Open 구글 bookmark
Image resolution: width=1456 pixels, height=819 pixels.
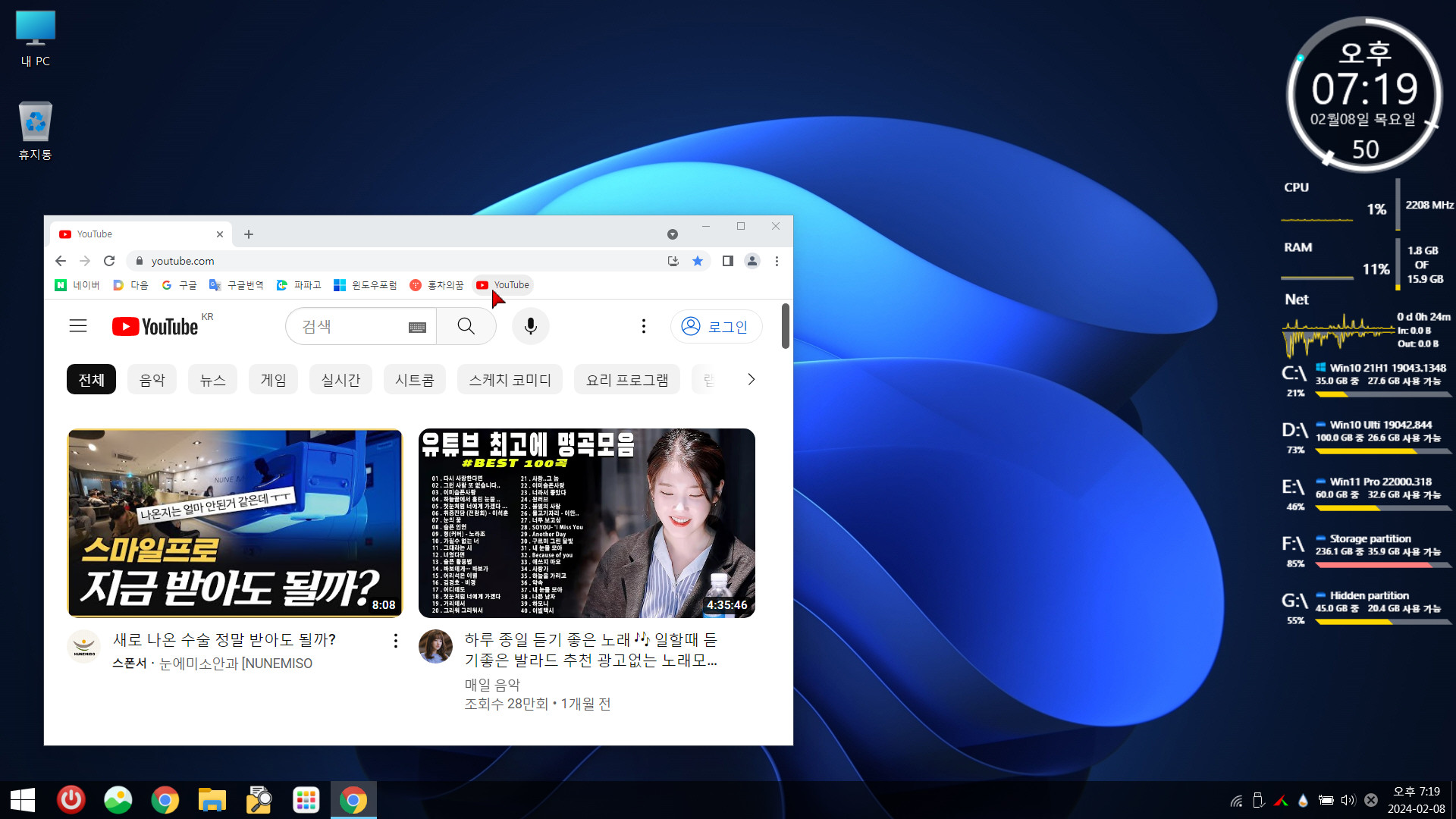[x=179, y=285]
